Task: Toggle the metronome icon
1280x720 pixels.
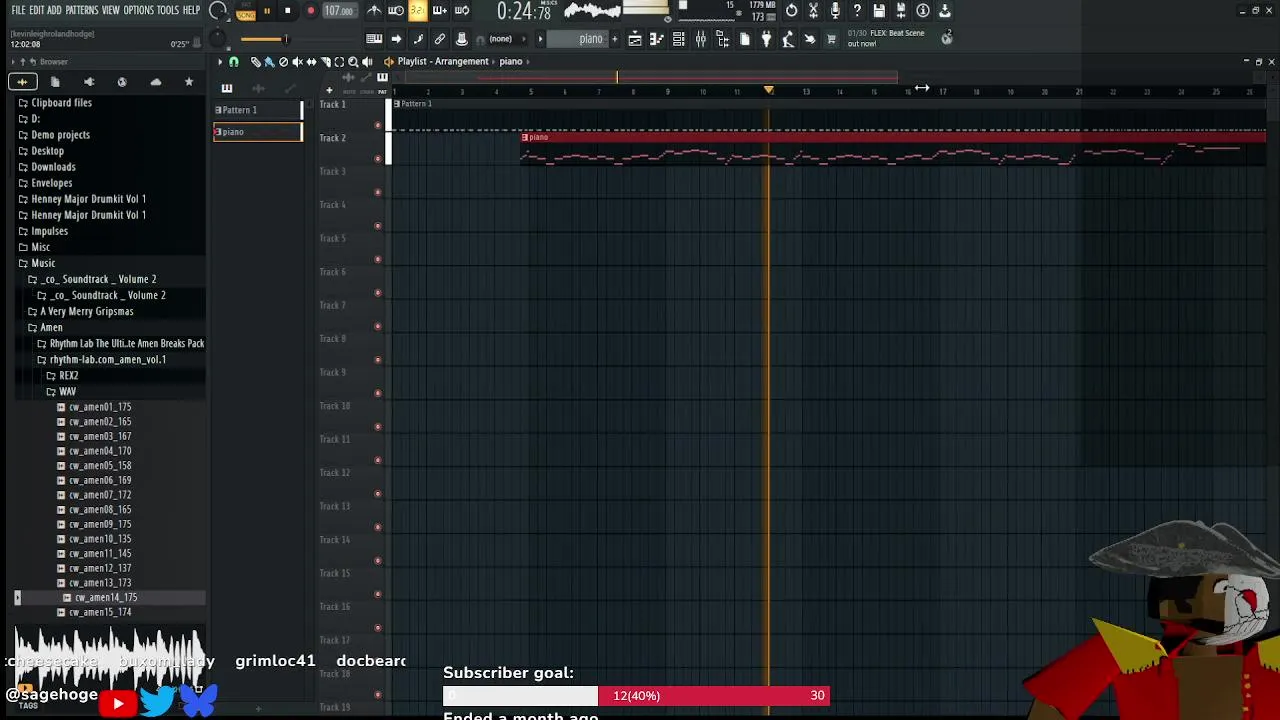Action: 374,11
